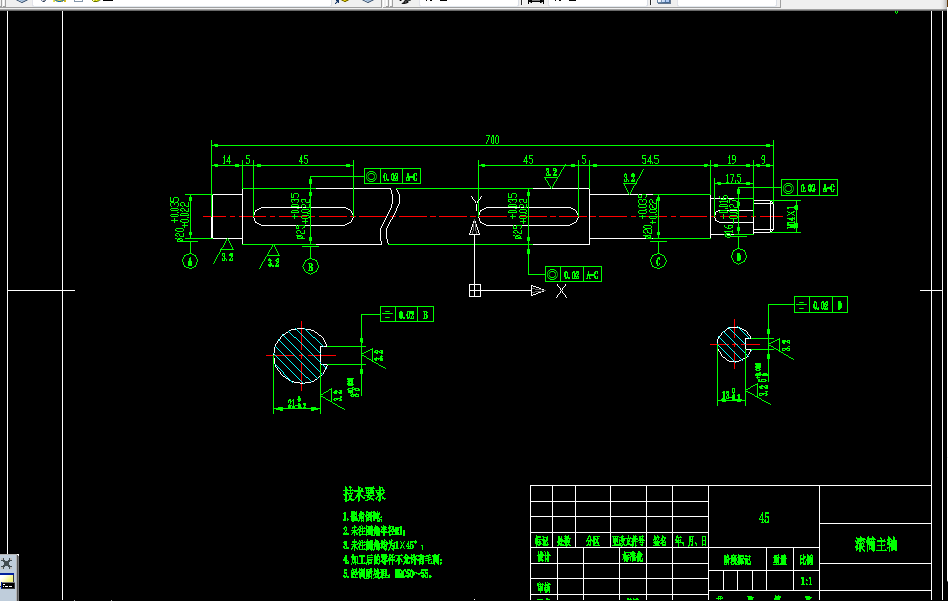Click the 标准化 cell in the title block

pyautogui.click(x=632, y=556)
